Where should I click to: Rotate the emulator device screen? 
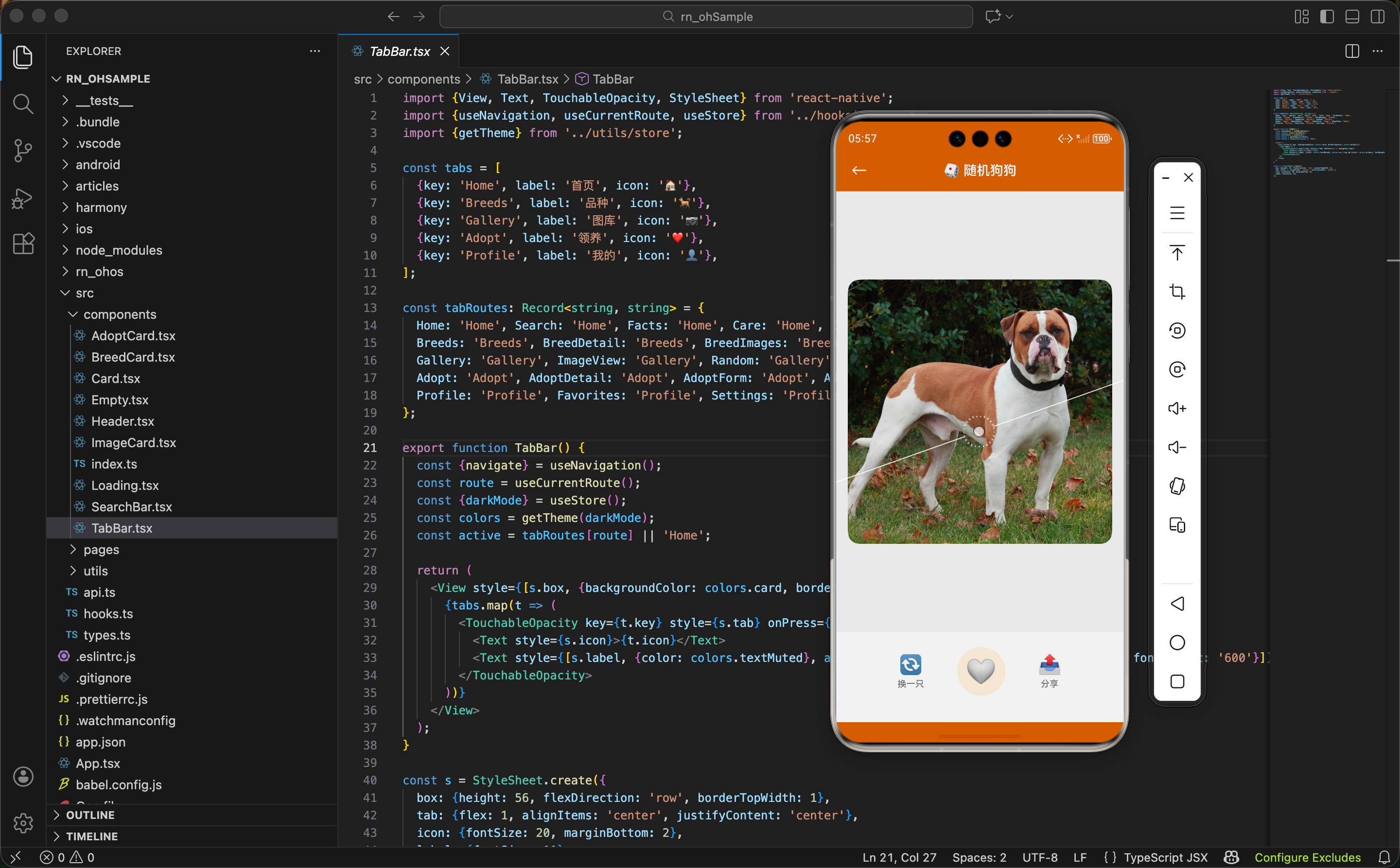(x=1177, y=486)
